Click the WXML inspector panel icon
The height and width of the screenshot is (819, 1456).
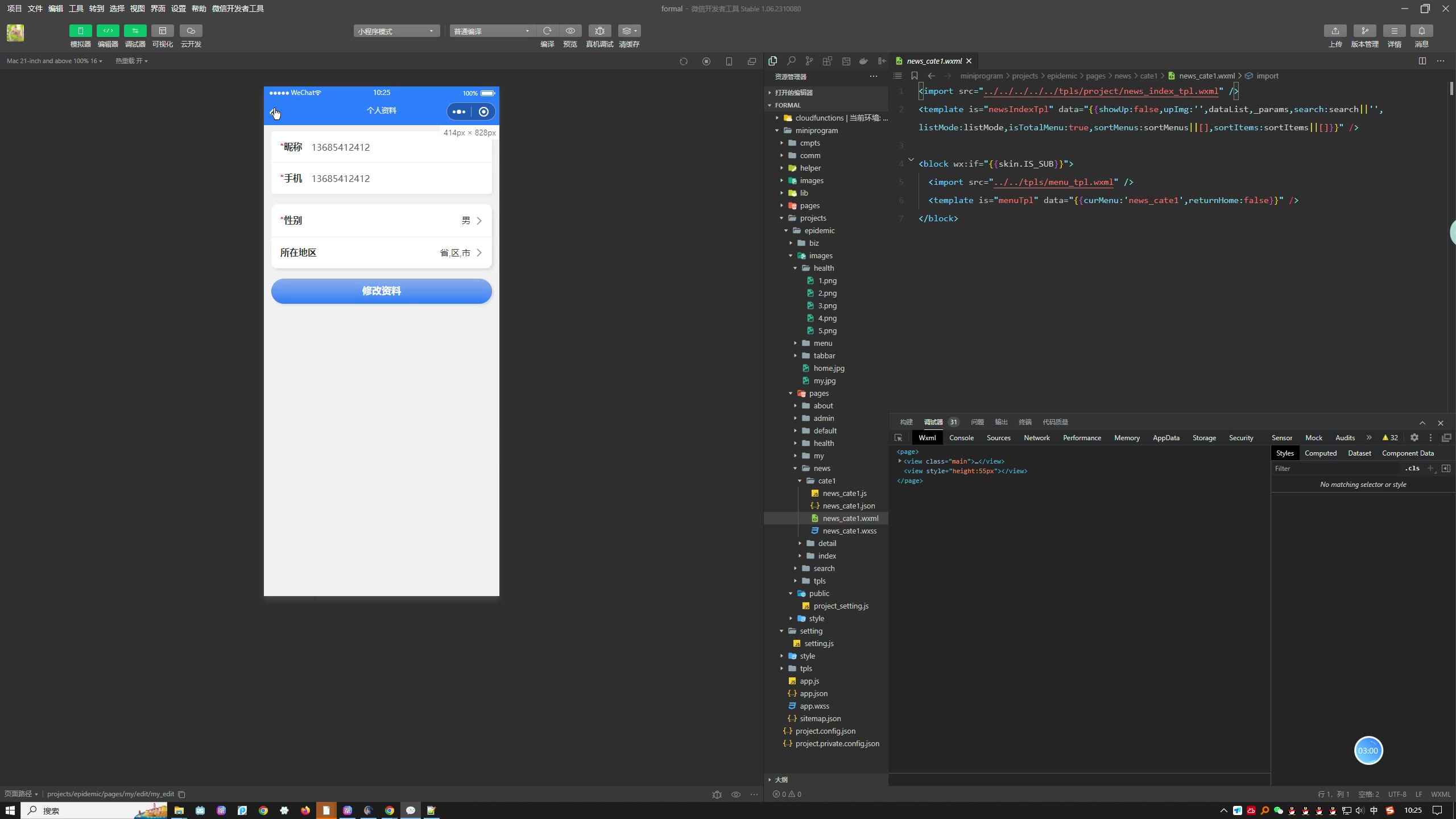click(x=898, y=438)
